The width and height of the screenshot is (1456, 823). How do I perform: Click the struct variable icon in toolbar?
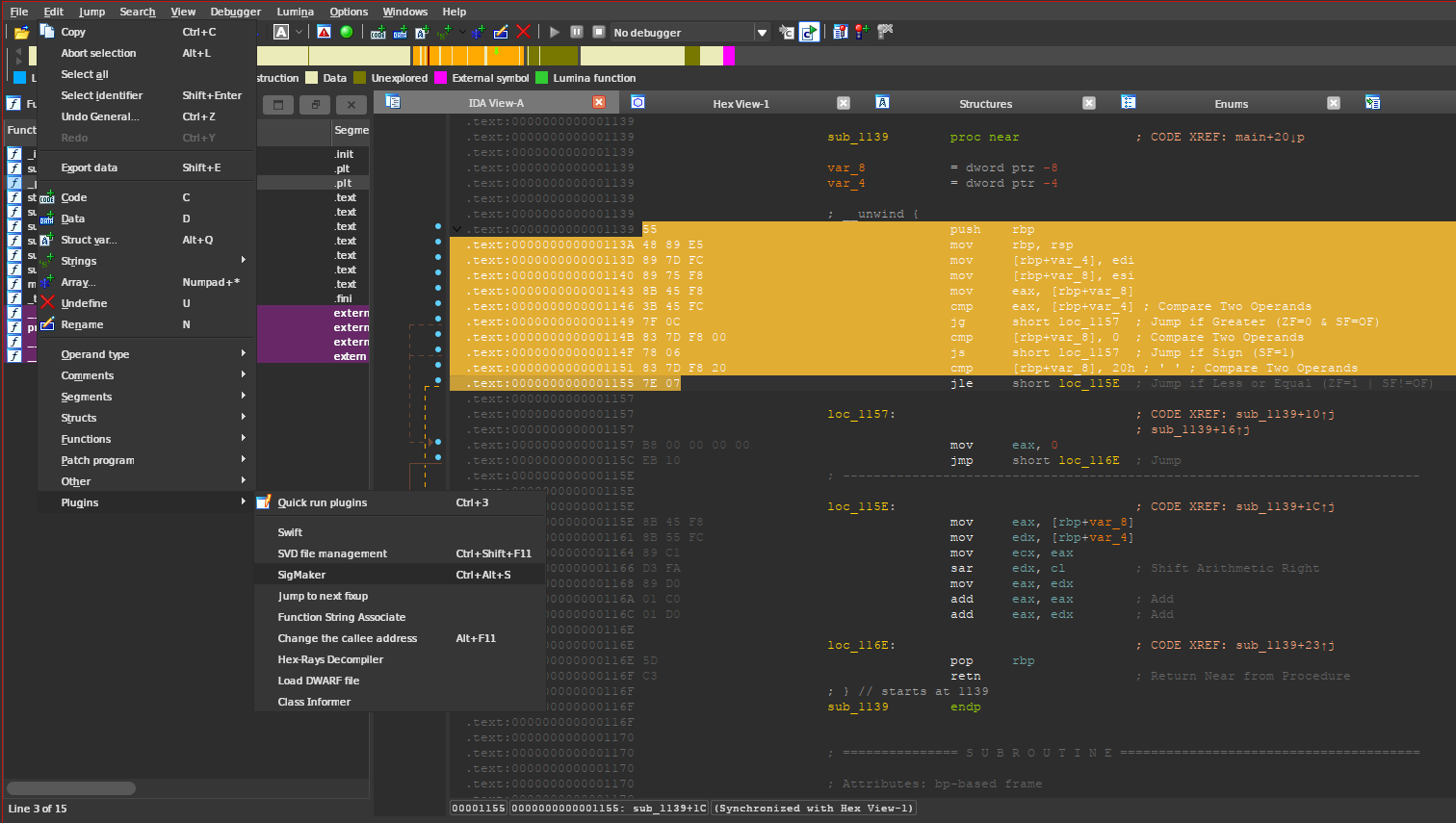pos(422,32)
